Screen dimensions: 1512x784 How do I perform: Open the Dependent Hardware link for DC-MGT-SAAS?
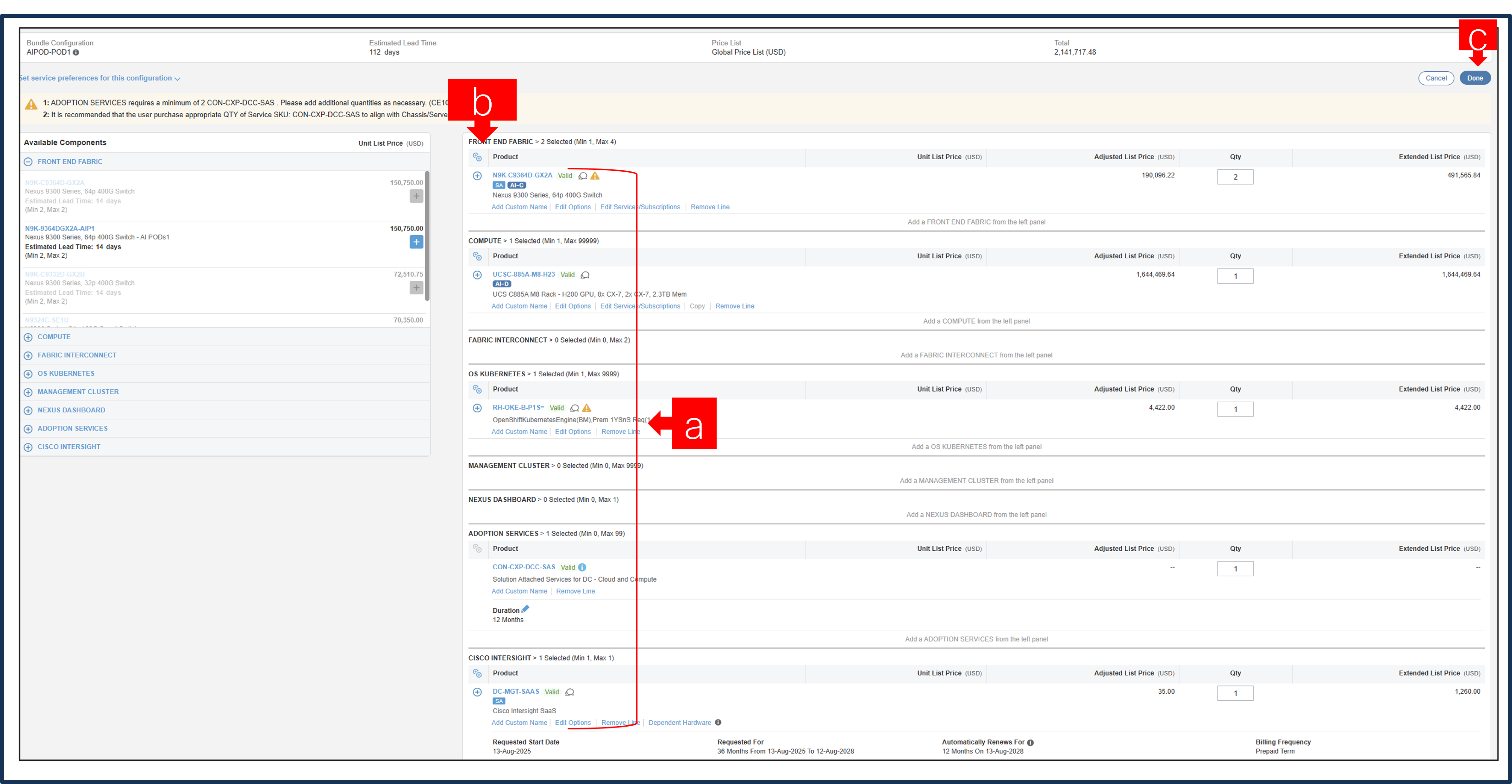(680, 722)
